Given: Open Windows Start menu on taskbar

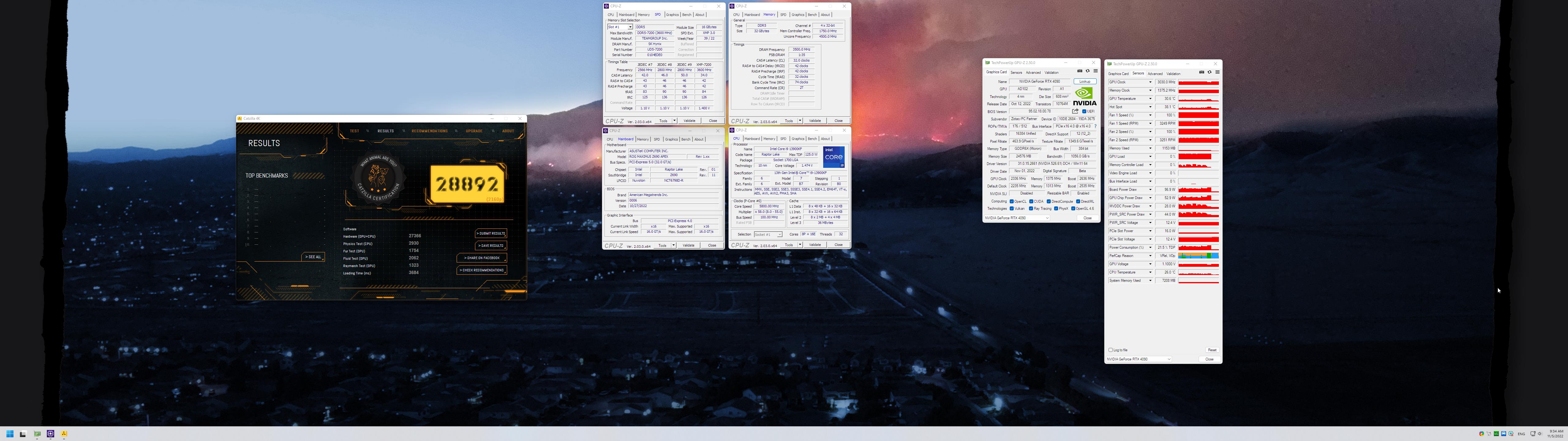Looking at the screenshot, I should [x=10, y=434].
